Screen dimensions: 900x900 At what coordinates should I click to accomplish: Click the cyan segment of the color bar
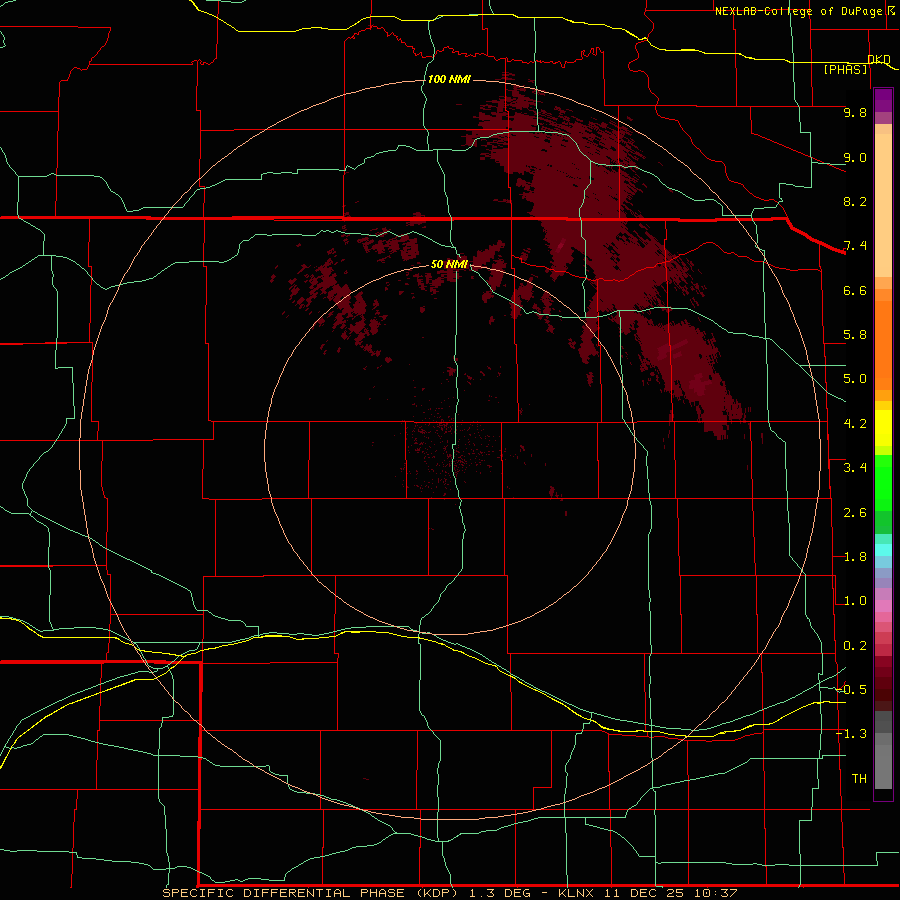pos(883,549)
